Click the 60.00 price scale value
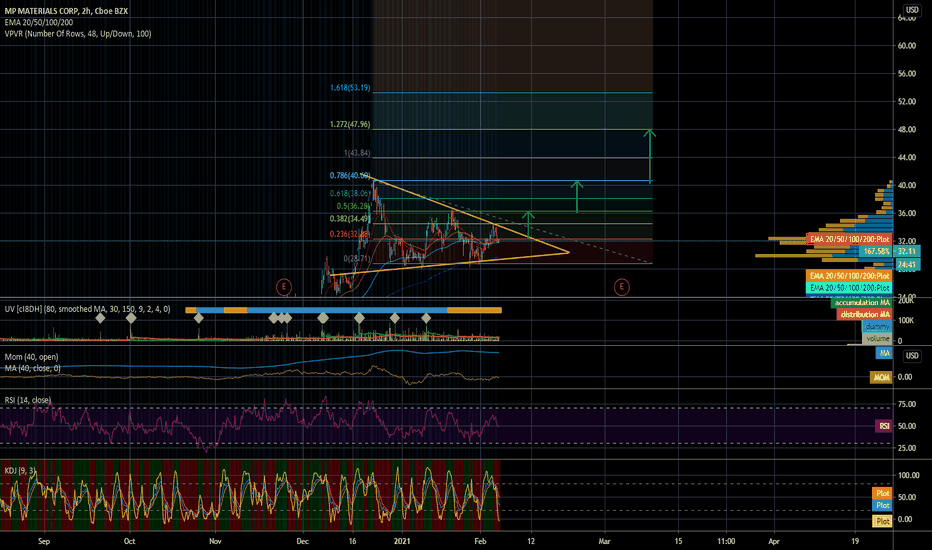 pos(906,46)
